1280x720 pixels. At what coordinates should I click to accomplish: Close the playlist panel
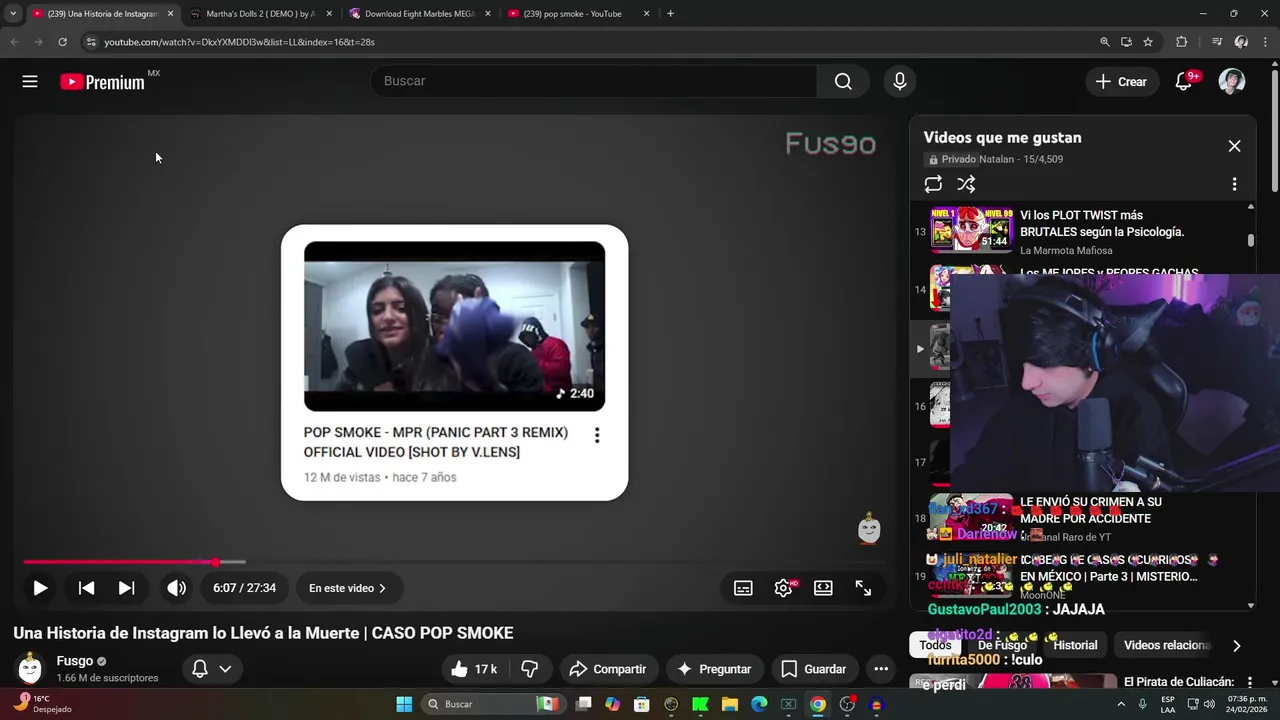click(1234, 146)
